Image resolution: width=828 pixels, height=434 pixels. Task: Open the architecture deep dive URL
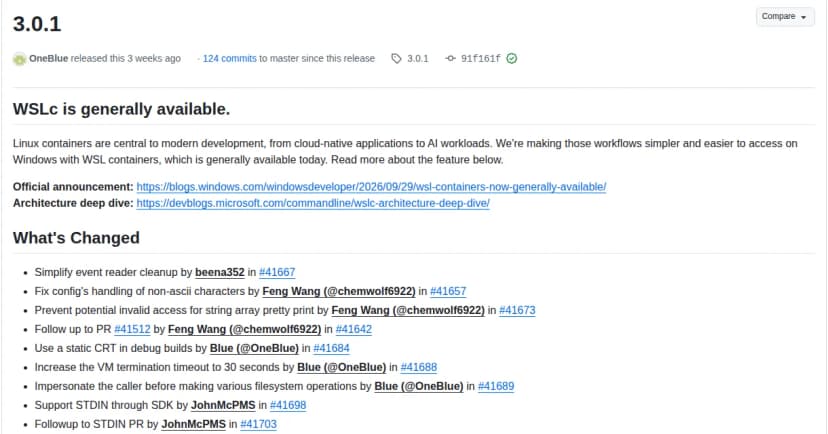point(313,203)
